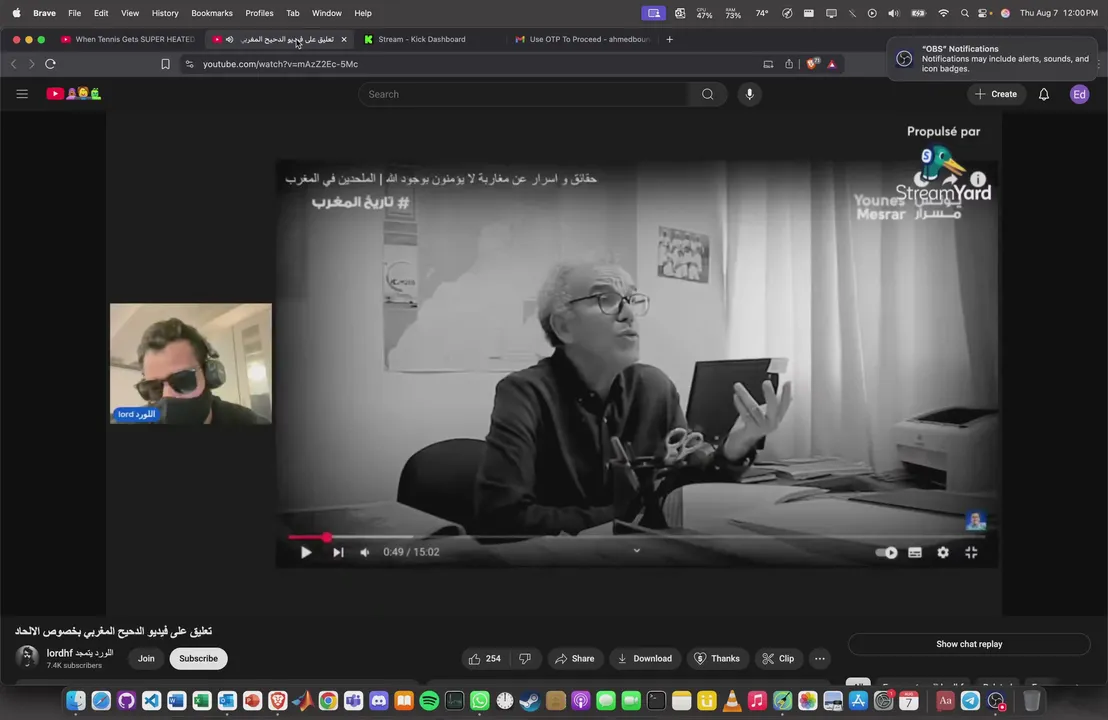Open the video player settings gear
Viewport: 1108px width, 720px height.
pyautogui.click(x=943, y=553)
